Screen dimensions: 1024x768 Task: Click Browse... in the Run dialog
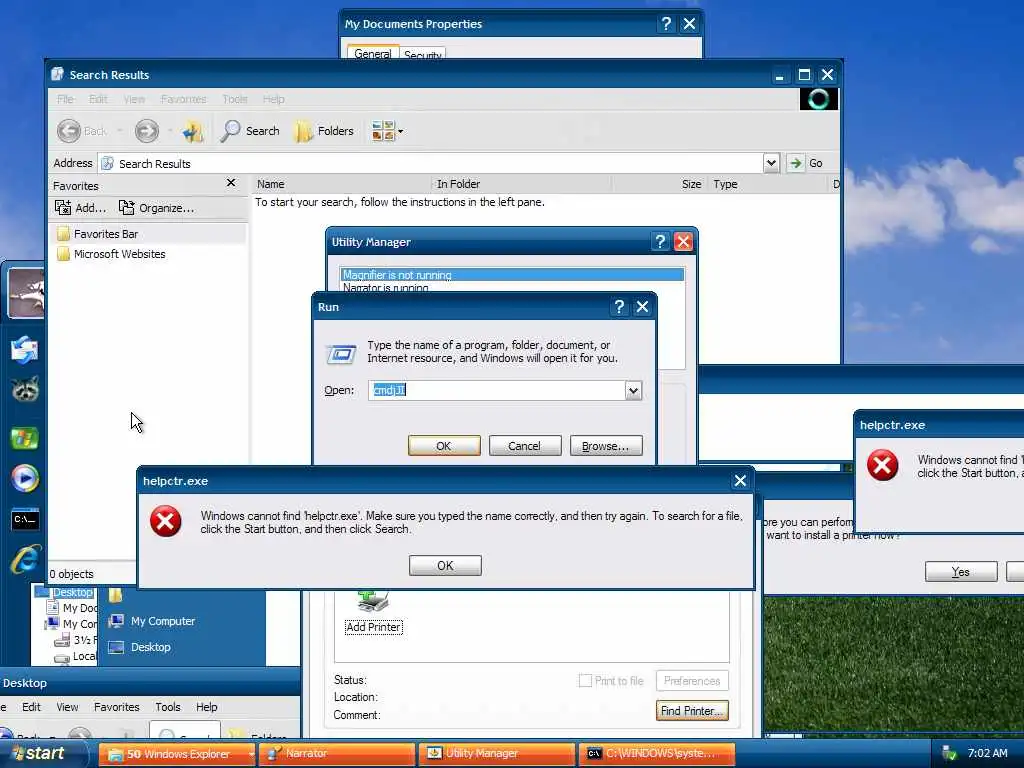tap(606, 445)
